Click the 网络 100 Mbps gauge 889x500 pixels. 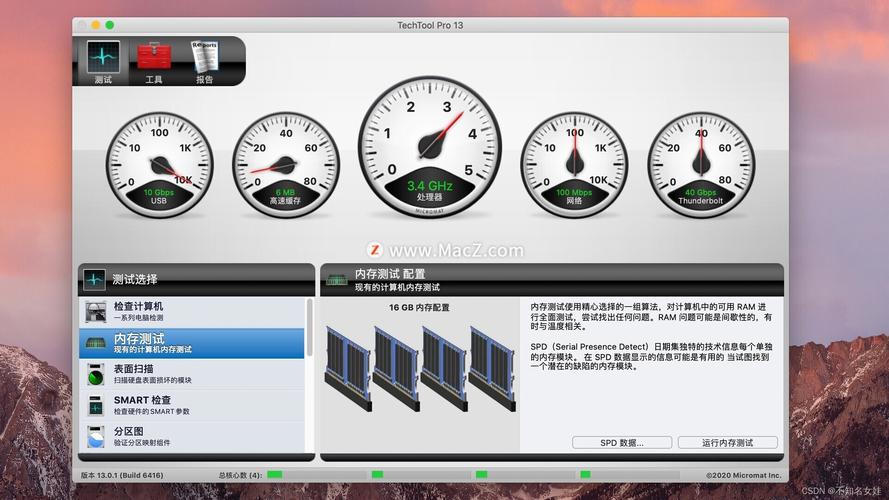[574, 165]
